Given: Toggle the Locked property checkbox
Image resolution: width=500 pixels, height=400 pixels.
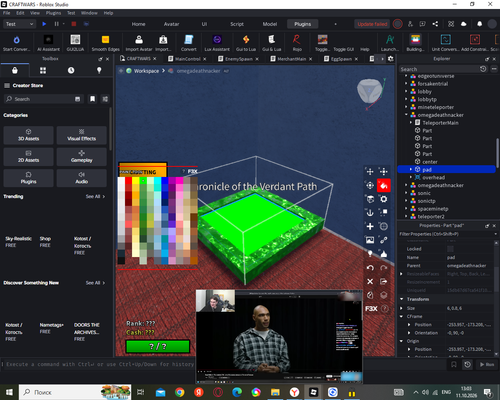Looking at the screenshot, I should coord(450,249).
